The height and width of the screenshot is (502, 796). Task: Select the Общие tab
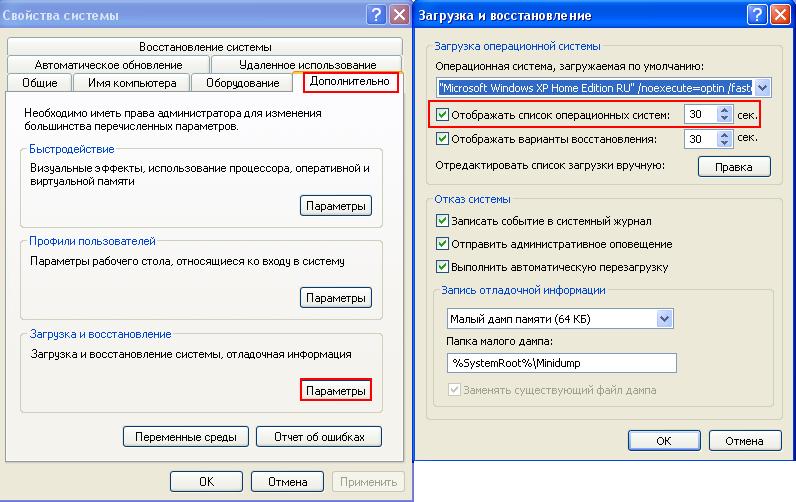[x=40, y=83]
